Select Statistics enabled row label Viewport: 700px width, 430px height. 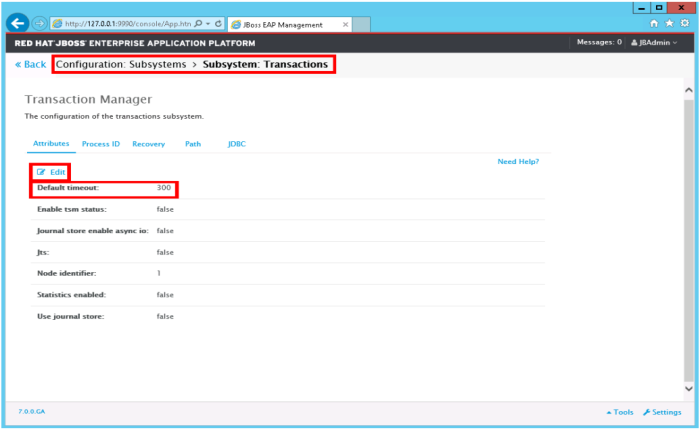click(71, 295)
